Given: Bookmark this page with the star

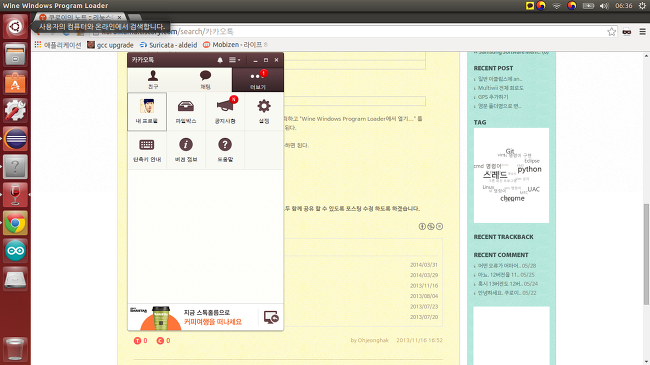Looking at the screenshot, I should 611,32.
